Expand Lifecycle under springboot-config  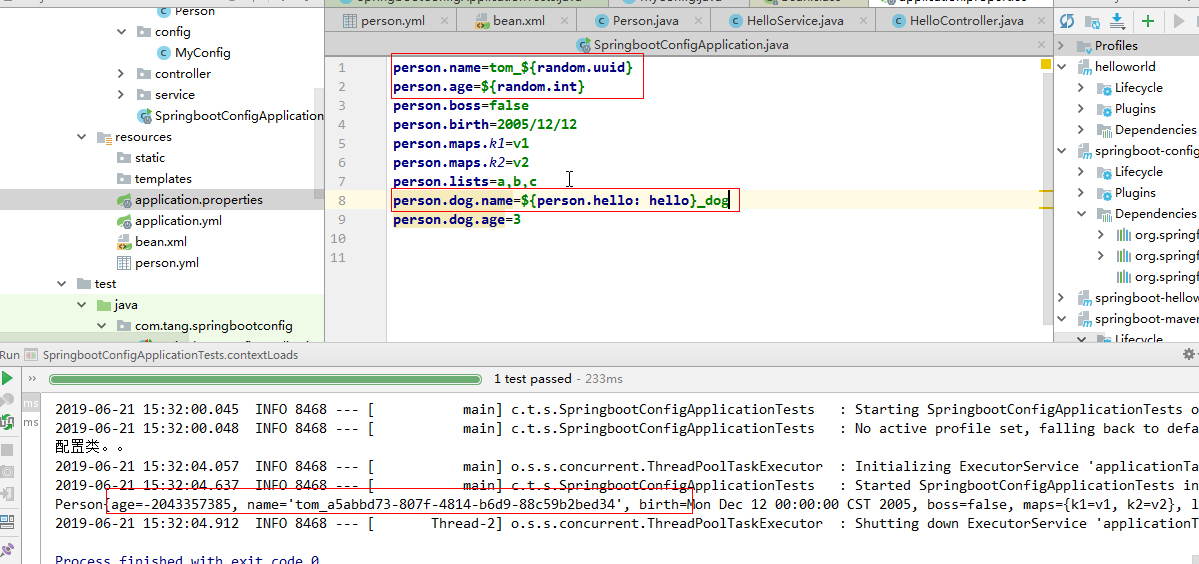click(1080, 172)
